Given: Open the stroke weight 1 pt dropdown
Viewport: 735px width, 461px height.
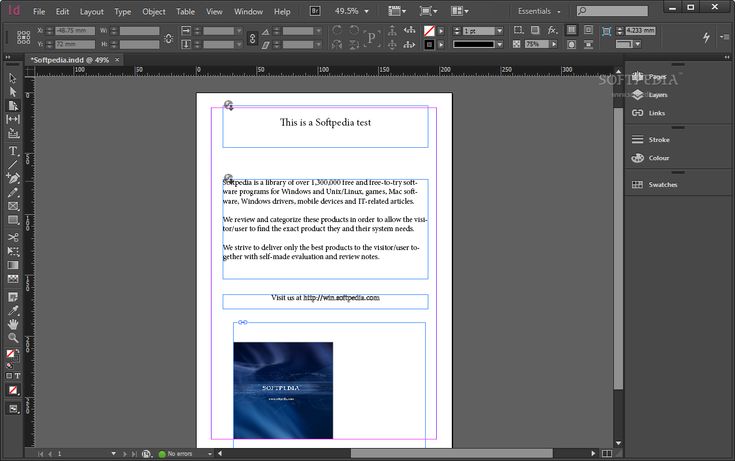Looking at the screenshot, I should 499,31.
